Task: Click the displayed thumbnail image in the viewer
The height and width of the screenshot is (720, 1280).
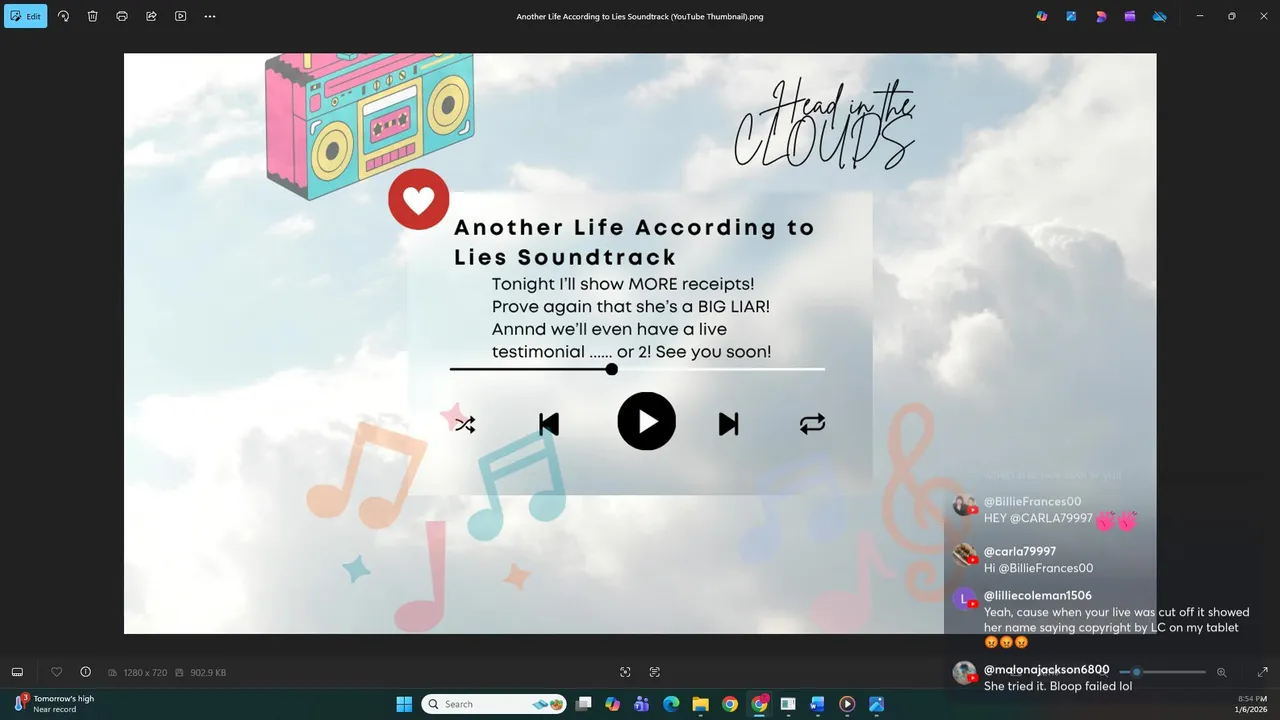Action: [x=640, y=343]
